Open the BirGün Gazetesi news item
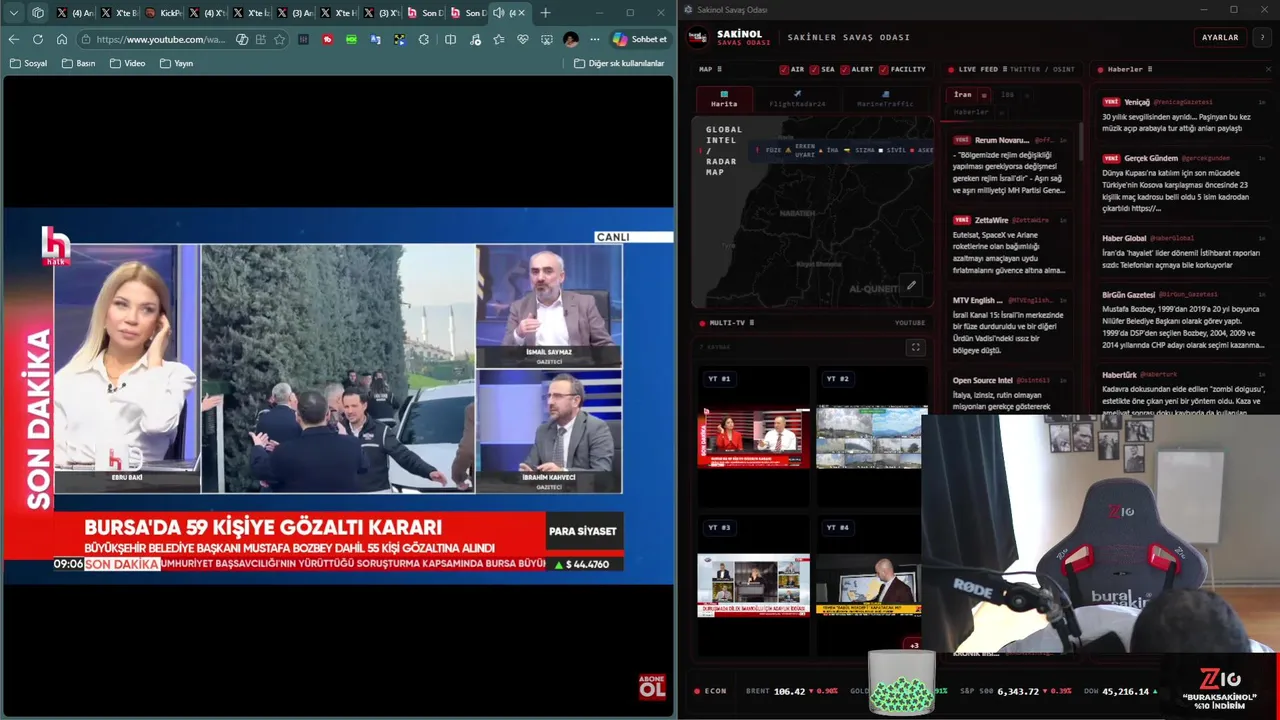The height and width of the screenshot is (720, 1280). coord(1183,320)
